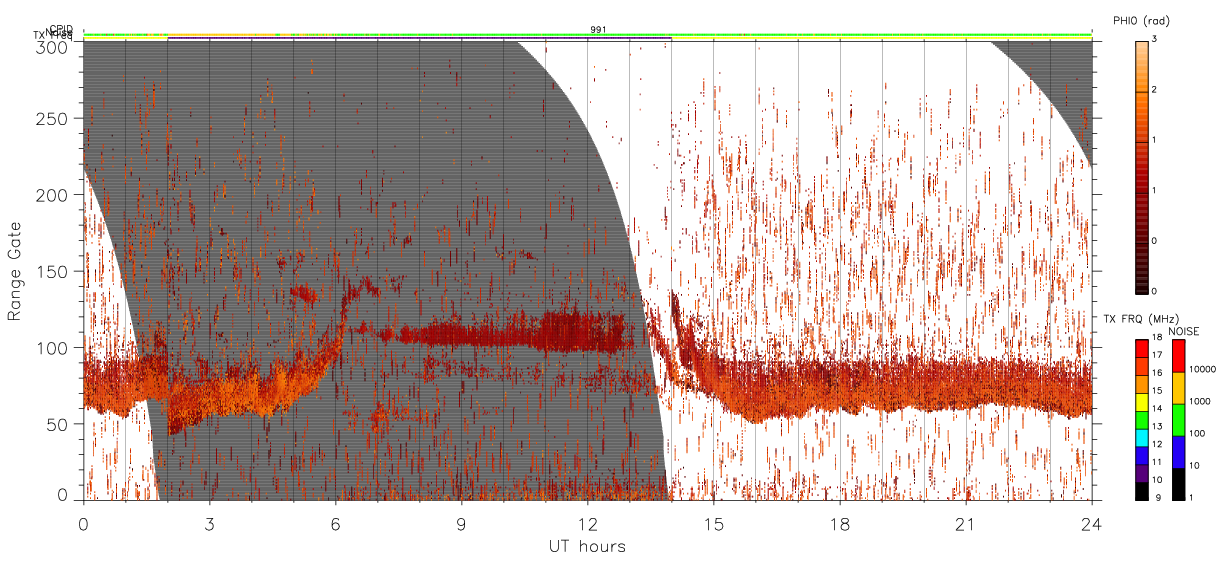Viewport: 1228px width, 567px height.
Task: Click the black 9–10 MHz TX FRQ swatch
Action: (1142, 491)
